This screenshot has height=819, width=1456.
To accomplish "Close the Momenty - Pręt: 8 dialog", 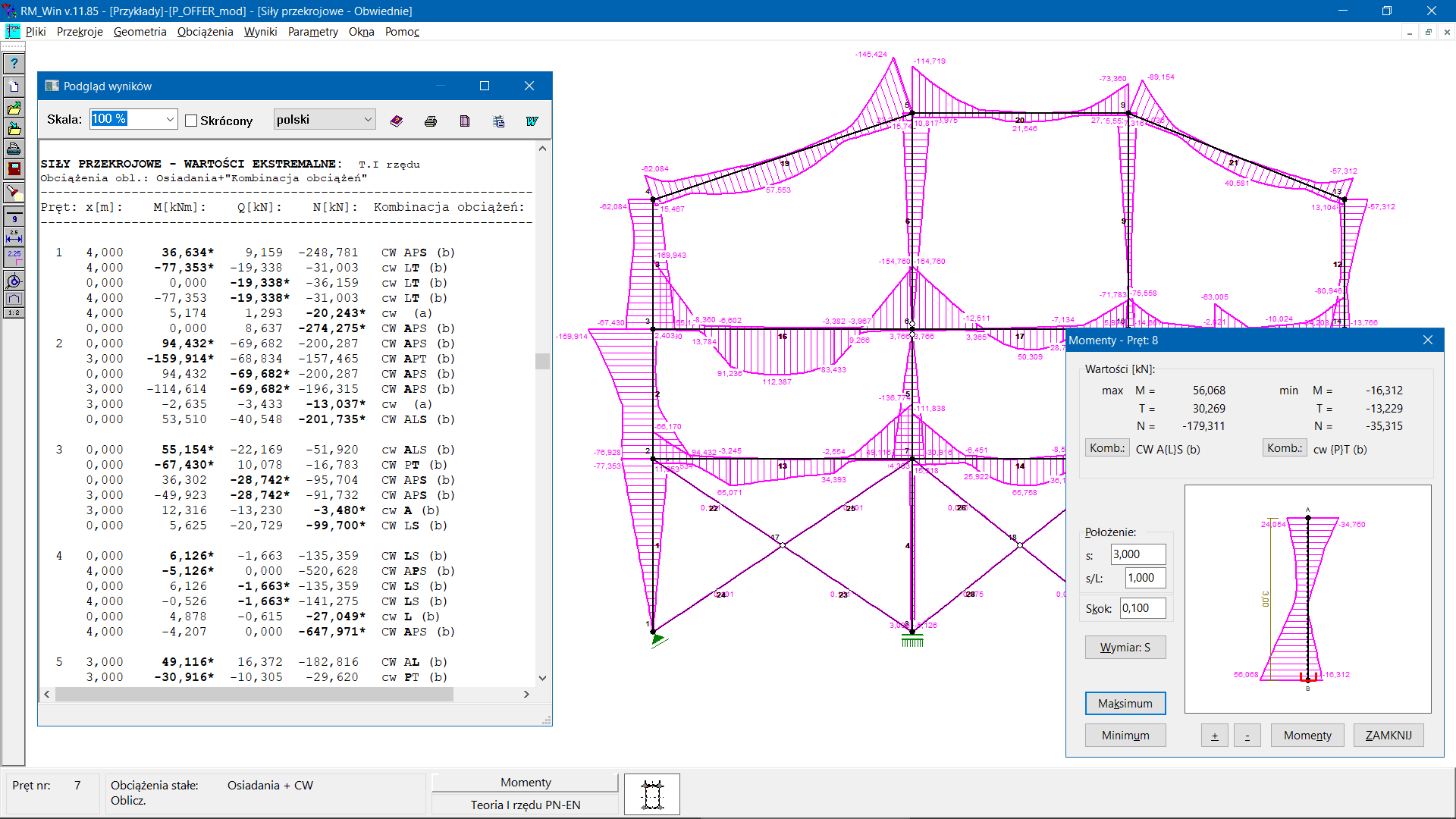I will 1428,340.
